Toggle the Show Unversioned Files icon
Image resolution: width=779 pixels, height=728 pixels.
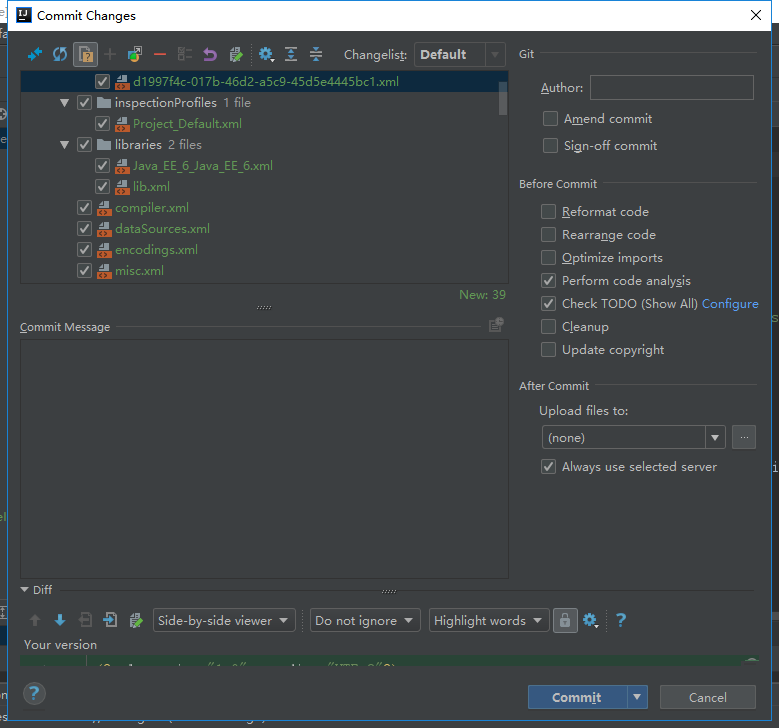tap(85, 54)
